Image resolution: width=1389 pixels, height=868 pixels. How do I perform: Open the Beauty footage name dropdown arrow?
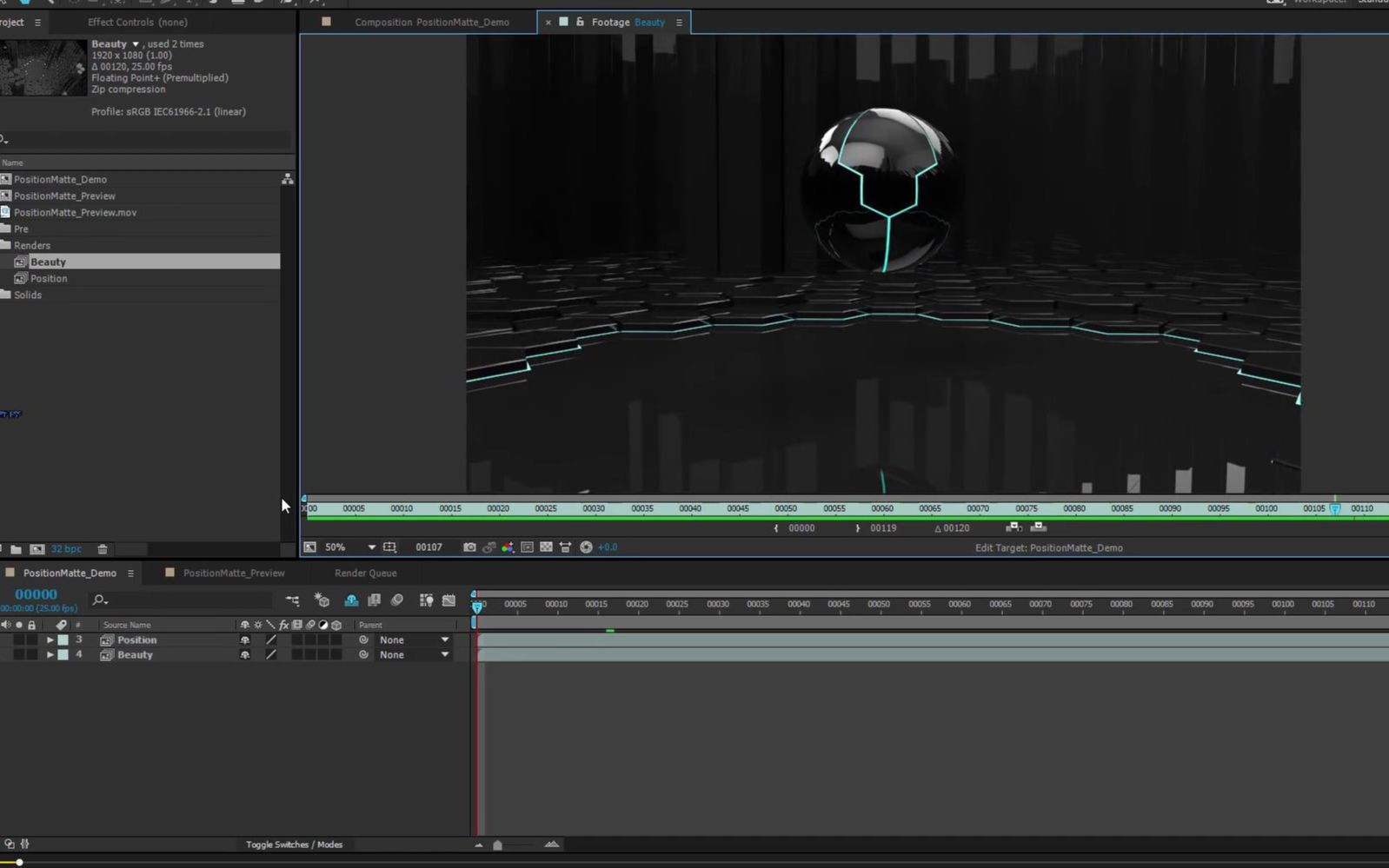136,44
